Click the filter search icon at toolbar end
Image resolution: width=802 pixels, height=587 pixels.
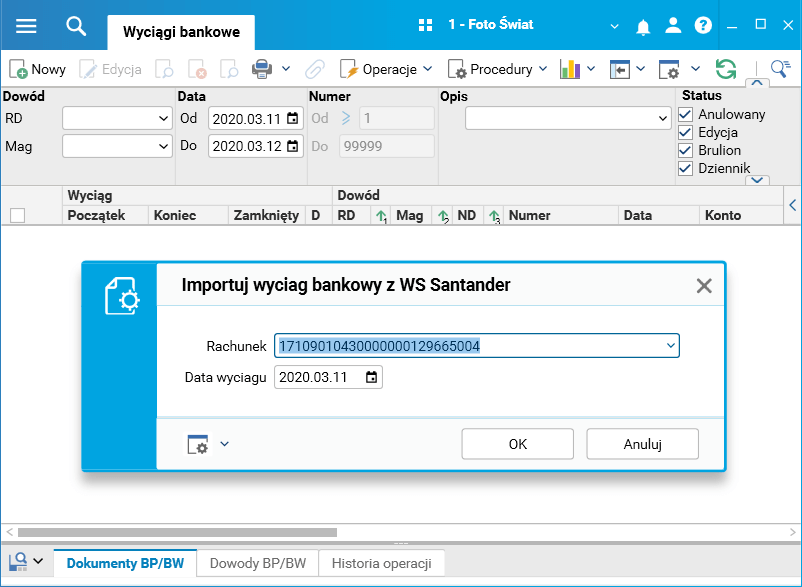tap(781, 69)
